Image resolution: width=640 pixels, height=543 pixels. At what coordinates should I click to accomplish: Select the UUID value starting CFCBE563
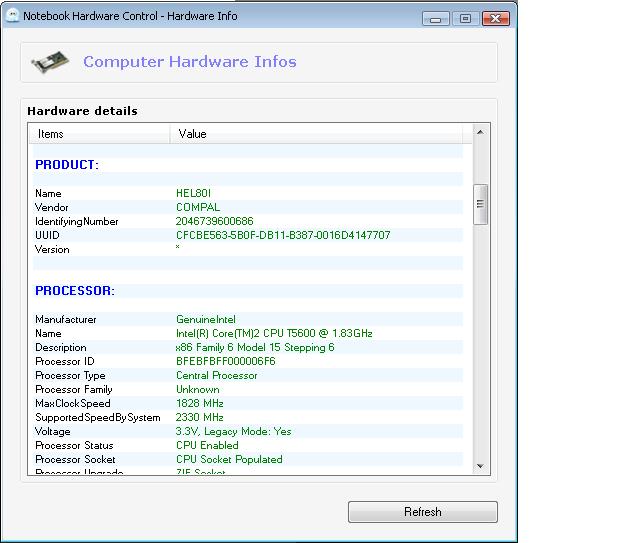point(283,235)
